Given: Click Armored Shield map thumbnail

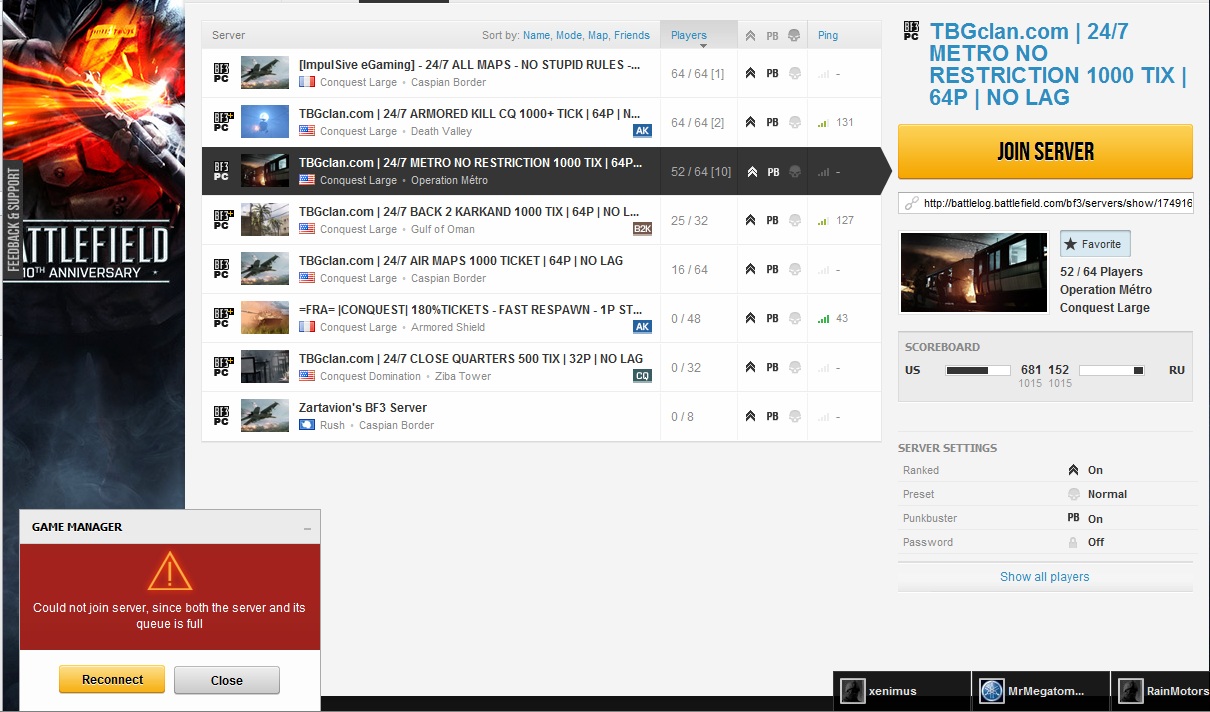Looking at the screenshot, I should [x=265, y=318].
